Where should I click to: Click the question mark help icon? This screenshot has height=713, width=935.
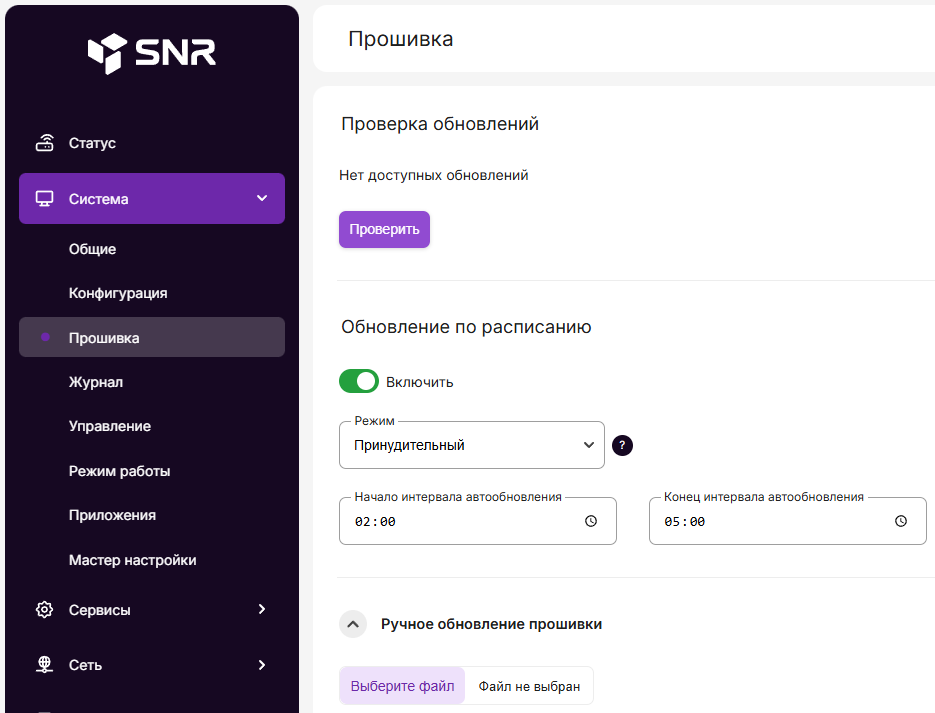pyautogui.click(x=622, y=446)
